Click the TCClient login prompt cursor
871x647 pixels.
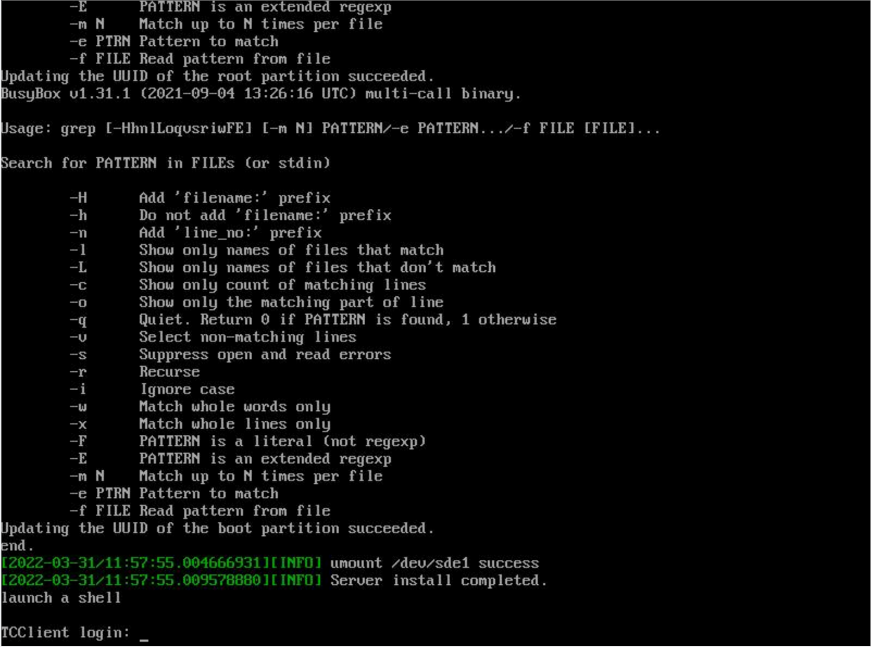pos(144,634)
